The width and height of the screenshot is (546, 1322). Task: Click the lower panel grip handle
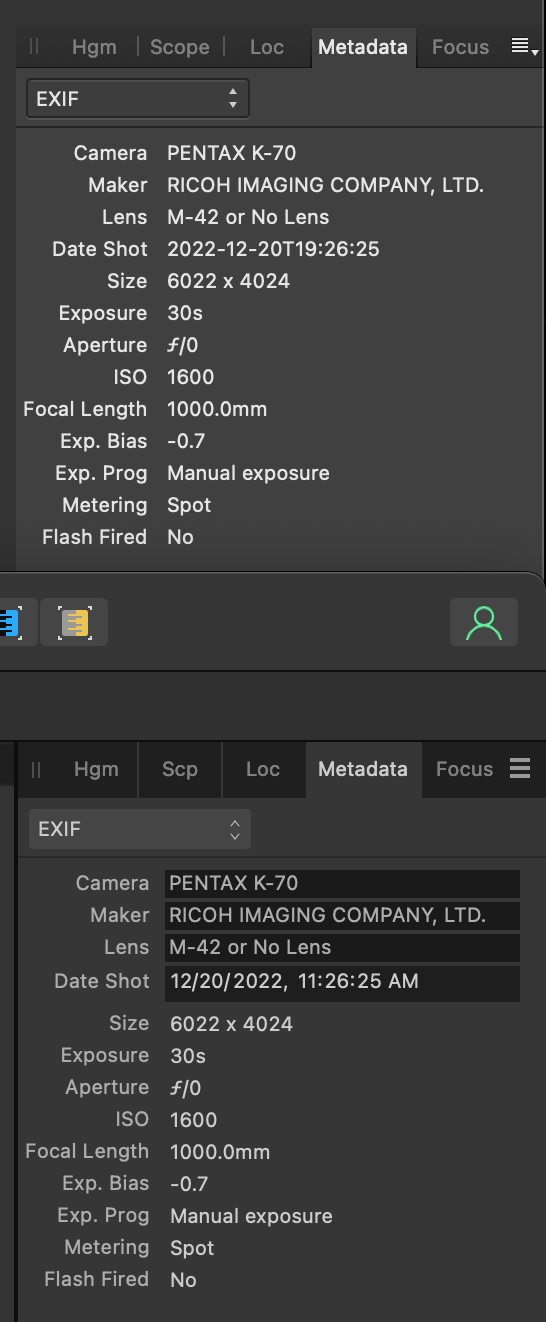tap(36, 769)
